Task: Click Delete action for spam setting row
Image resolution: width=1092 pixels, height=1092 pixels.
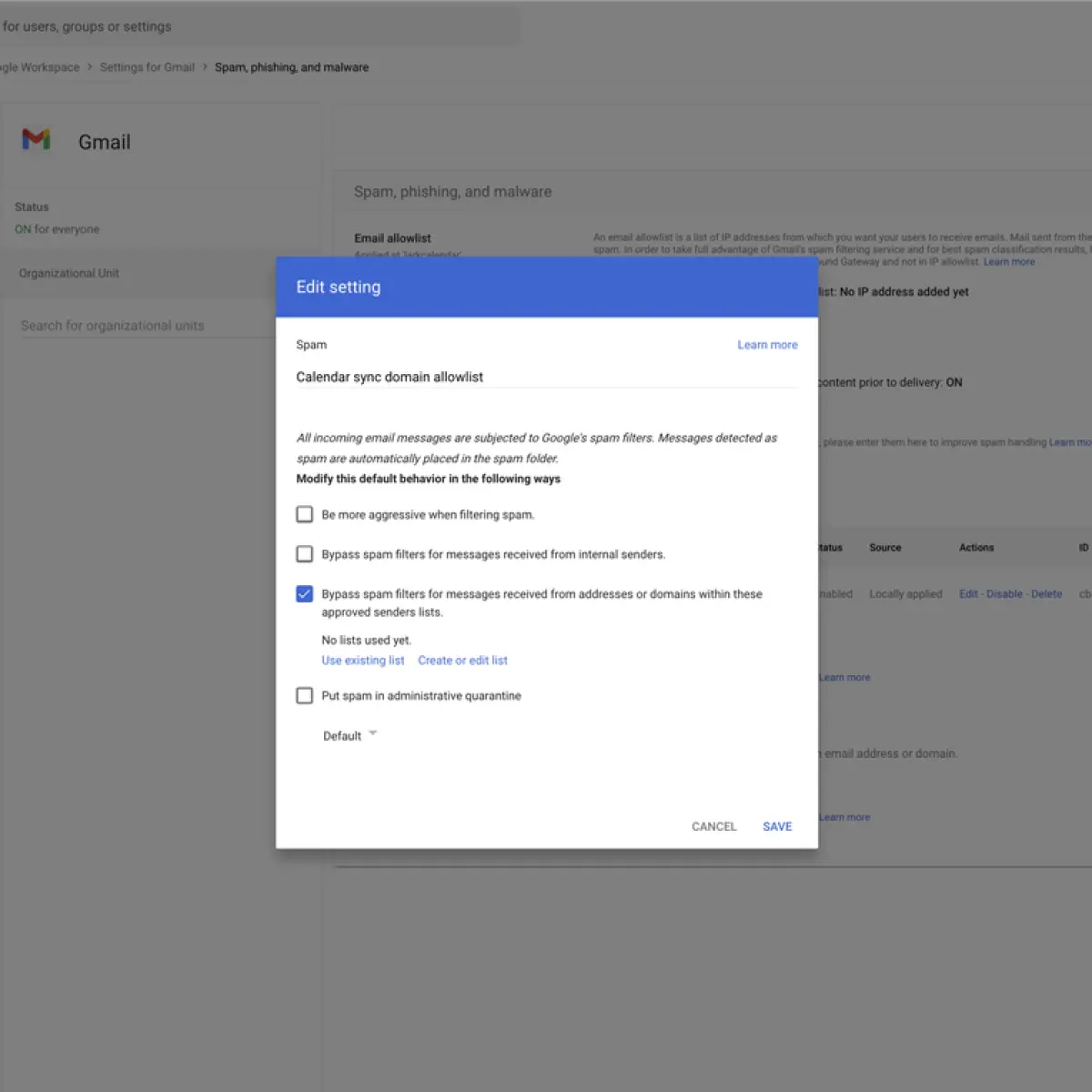Action: (1046, 594)
